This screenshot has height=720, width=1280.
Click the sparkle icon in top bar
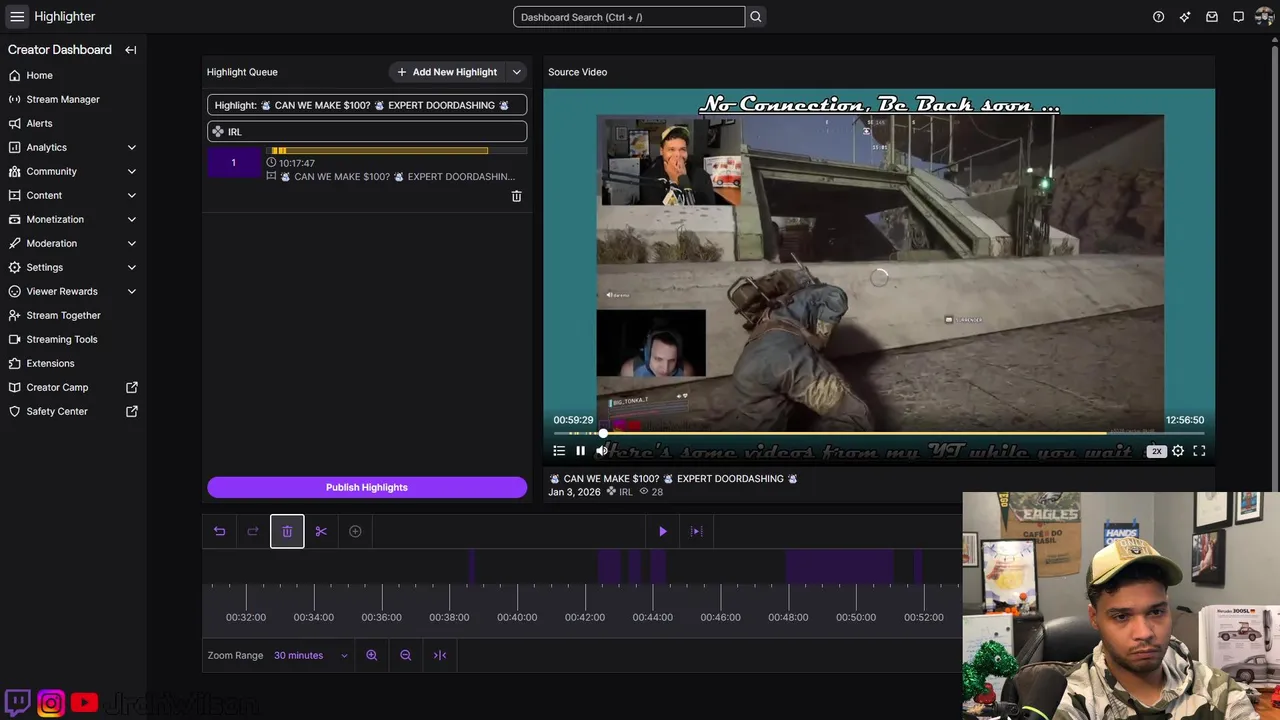[x=1185, y=17]
